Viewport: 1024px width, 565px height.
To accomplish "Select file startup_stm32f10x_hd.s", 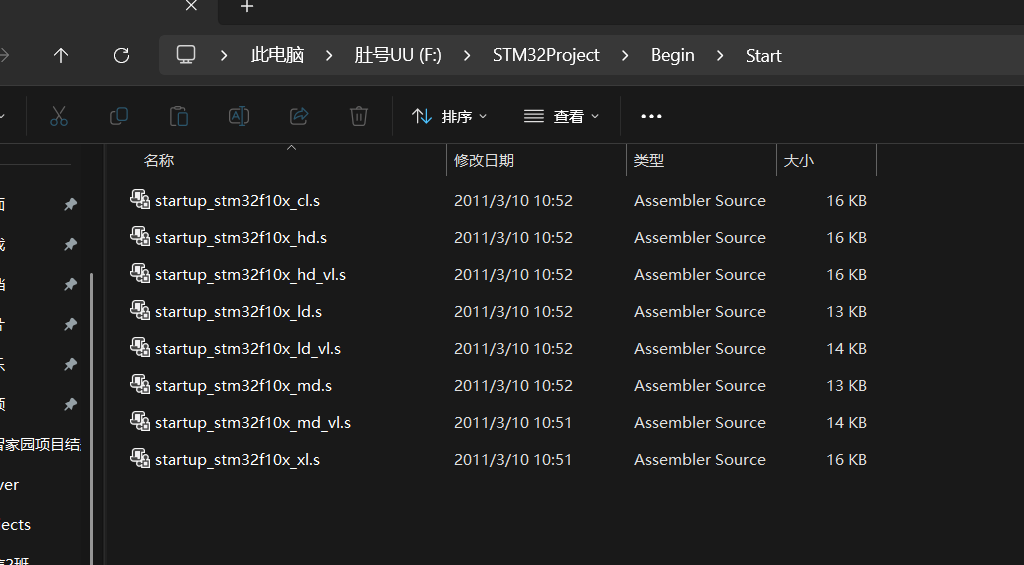I will [x=240, y=238].
